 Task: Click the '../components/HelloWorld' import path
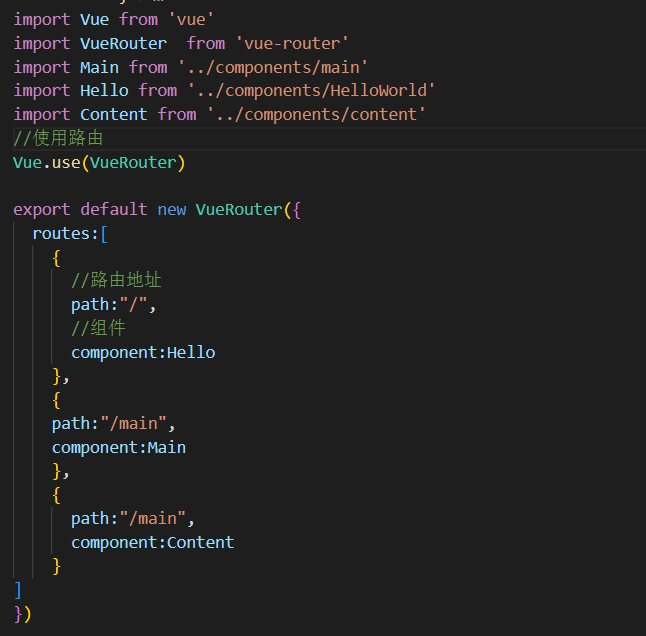point(311,90)
